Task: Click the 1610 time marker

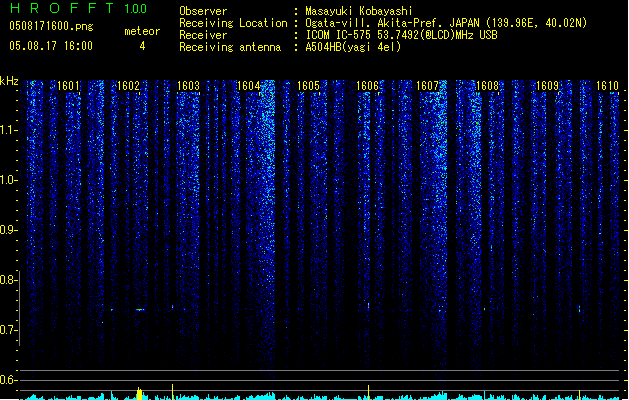Action: tap(607, 86)
